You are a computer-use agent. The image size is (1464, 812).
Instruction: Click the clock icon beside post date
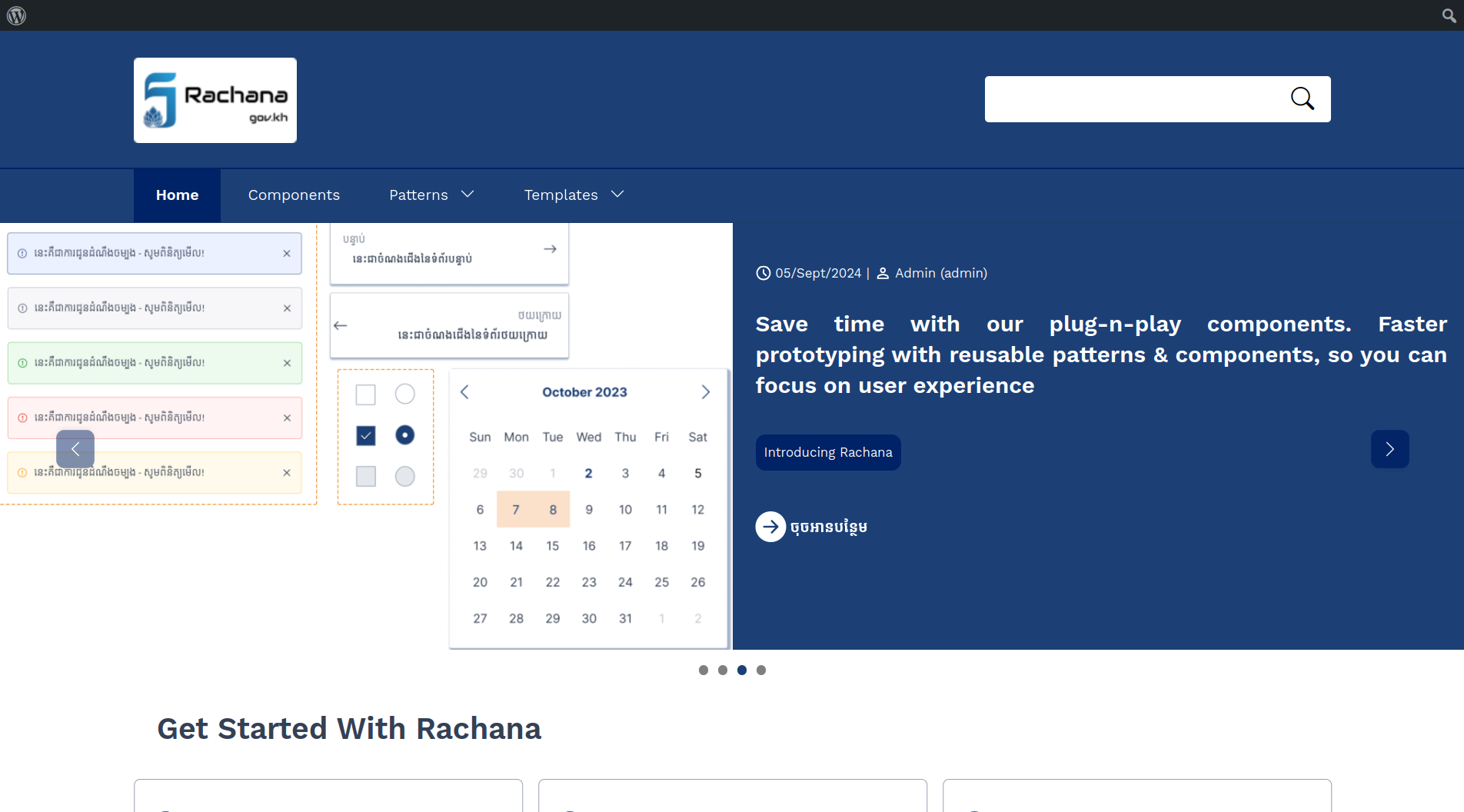763,273
